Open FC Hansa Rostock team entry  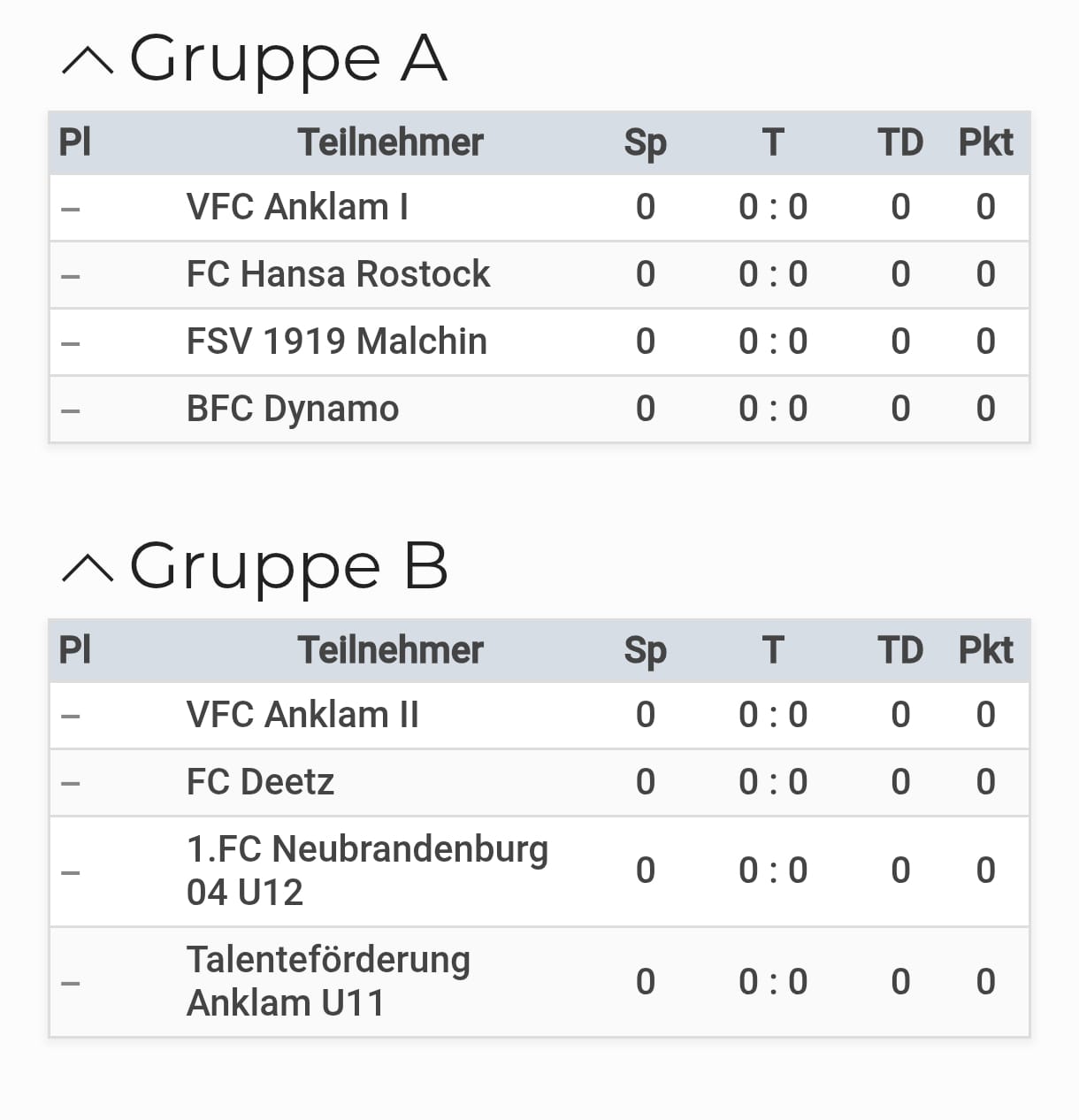click(x=338, y=274)
